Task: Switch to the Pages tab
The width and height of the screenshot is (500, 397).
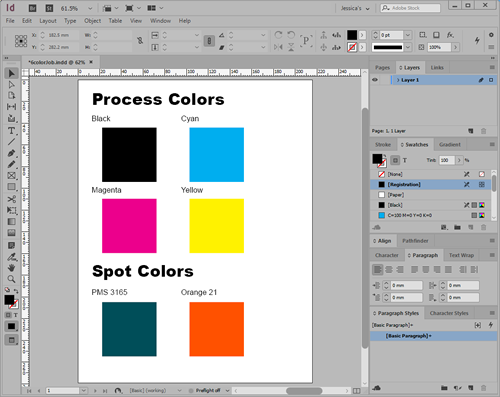Action: [x=382, y=68]
